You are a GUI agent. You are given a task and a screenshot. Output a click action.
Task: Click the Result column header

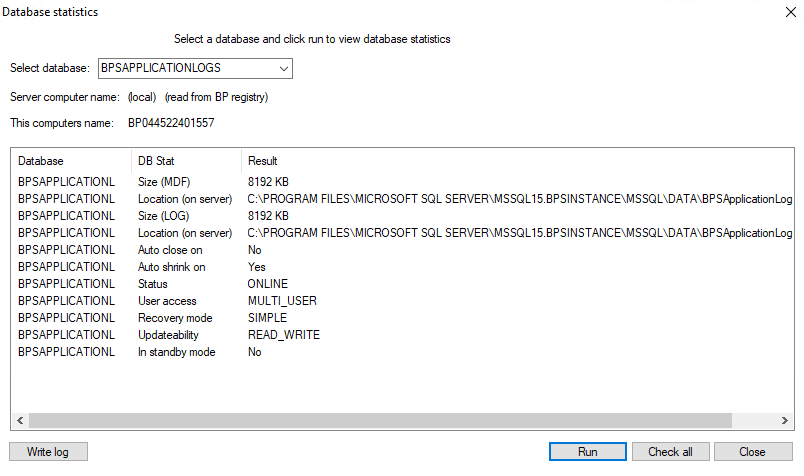point(517,161)
